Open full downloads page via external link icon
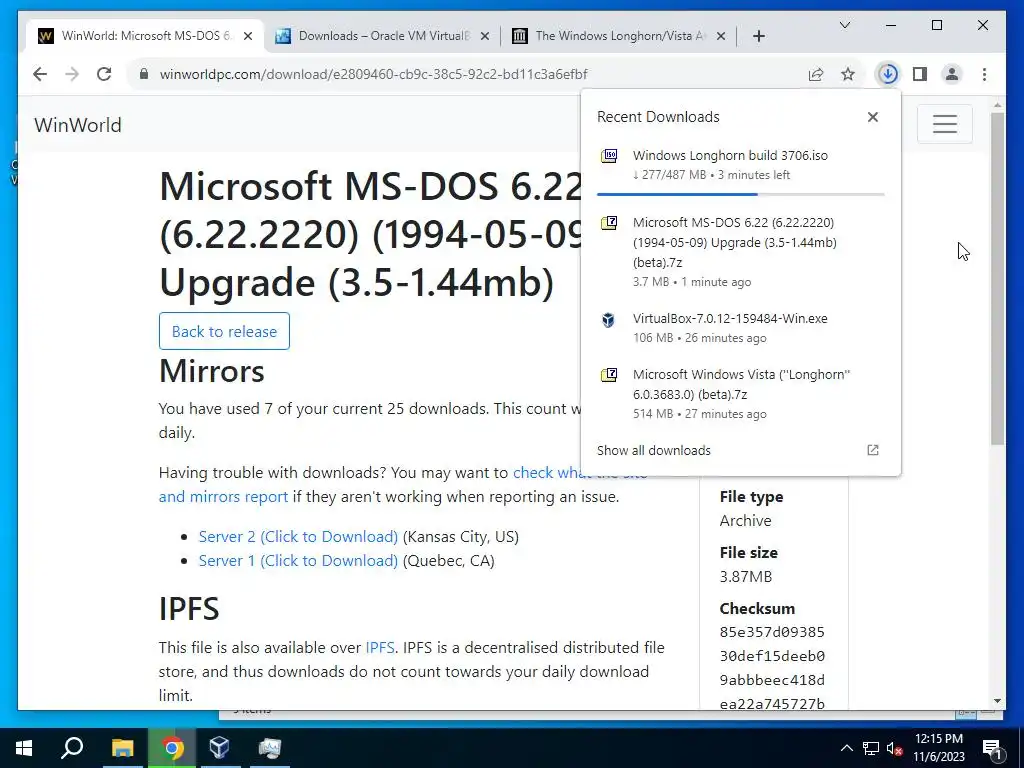1024x768 pixels. click(872, 450)
